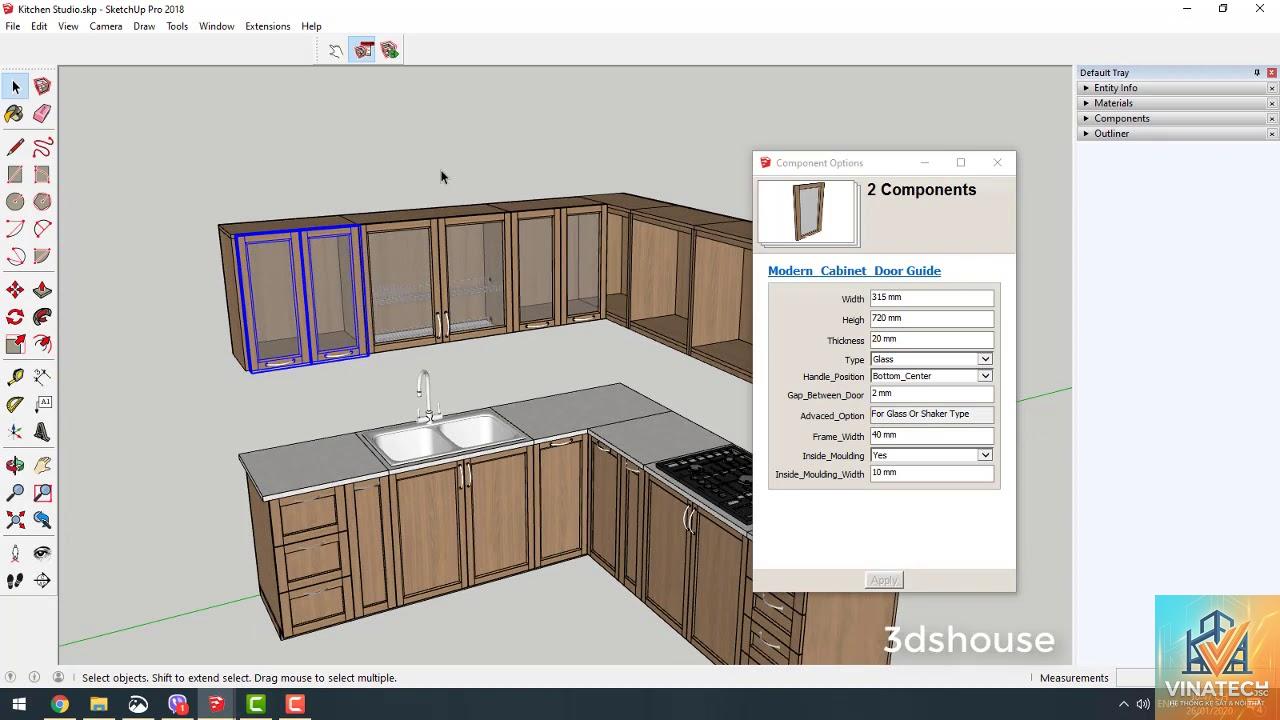Select the 3D Text tool

pos(42,432)
